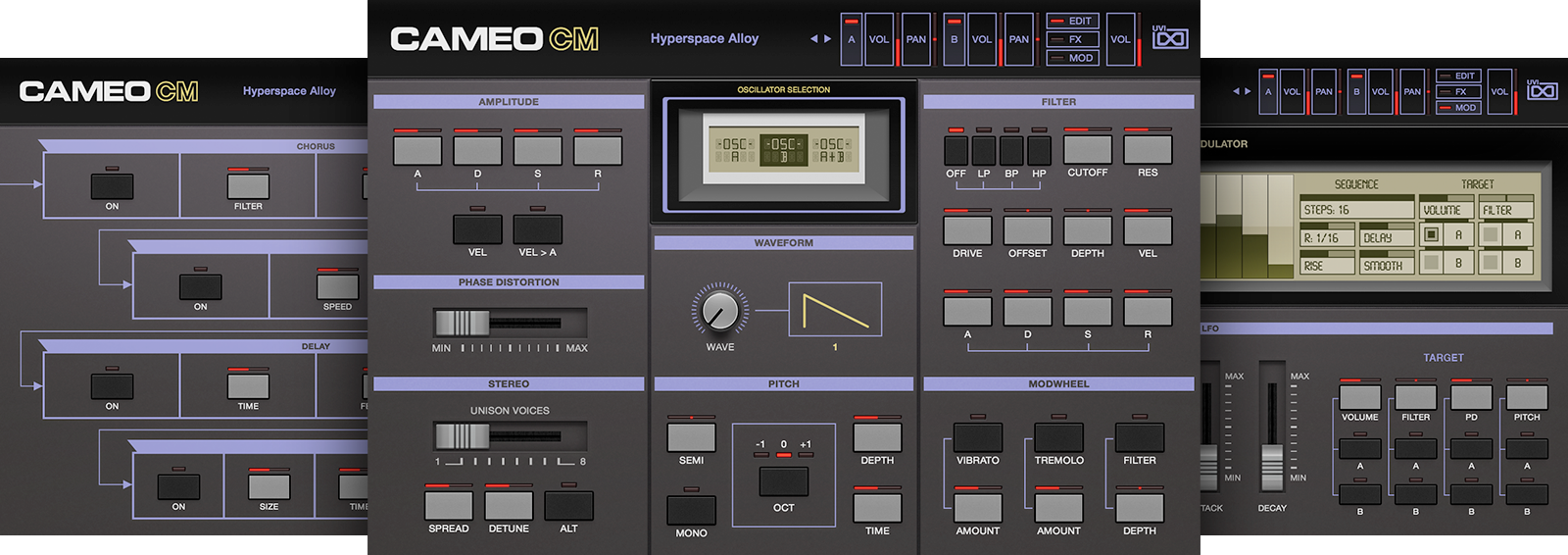Toggle Delay ON in left window
1568x555 pixels.
(x=112, y=385)
